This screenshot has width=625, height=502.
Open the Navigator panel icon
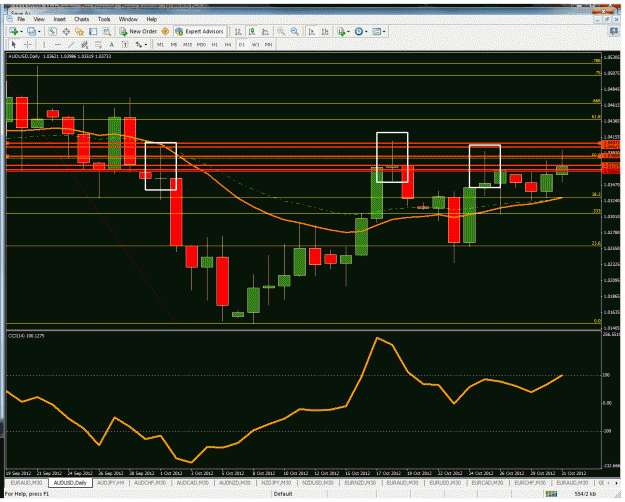tap(79, 31)
